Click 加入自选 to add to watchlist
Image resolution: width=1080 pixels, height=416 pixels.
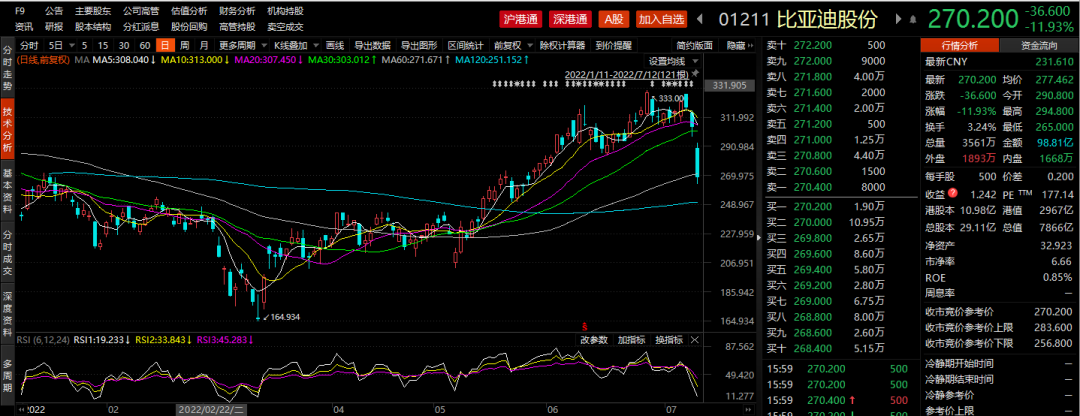tap(661, 19)
